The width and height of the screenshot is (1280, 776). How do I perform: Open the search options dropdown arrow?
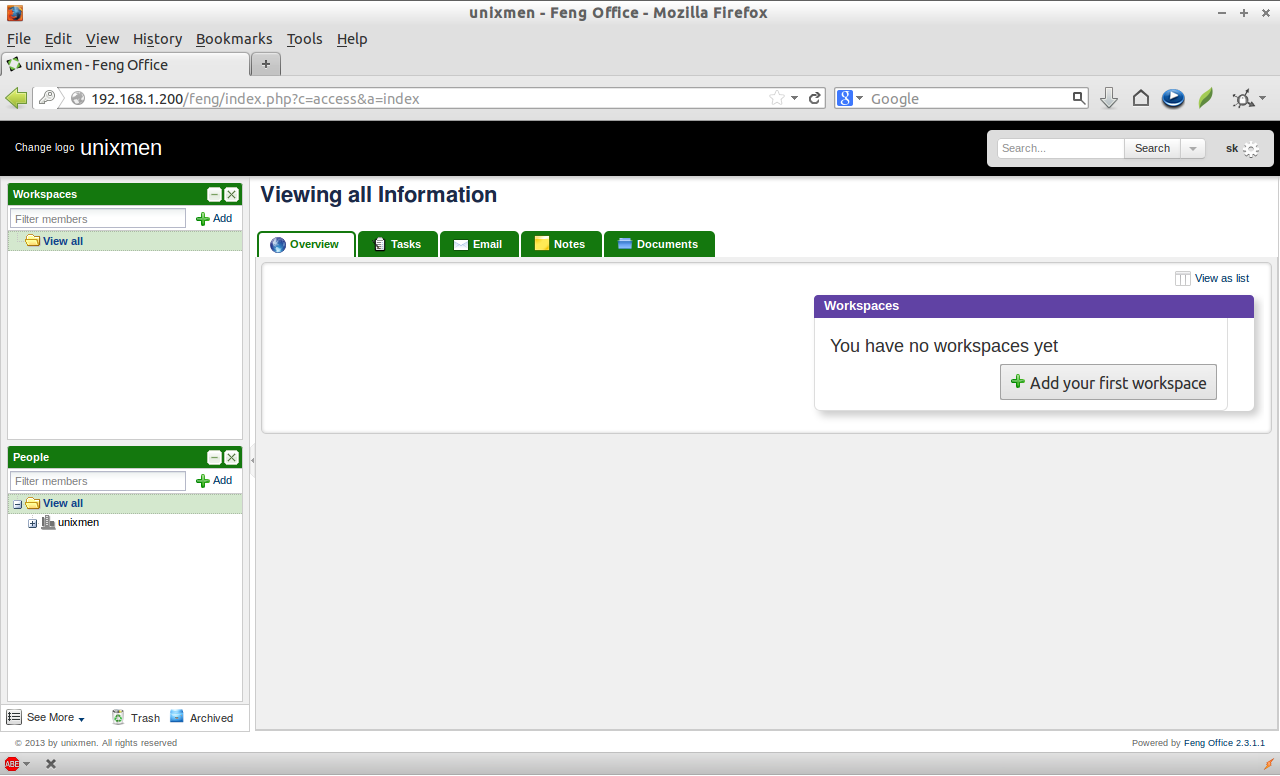point(1193,148)
